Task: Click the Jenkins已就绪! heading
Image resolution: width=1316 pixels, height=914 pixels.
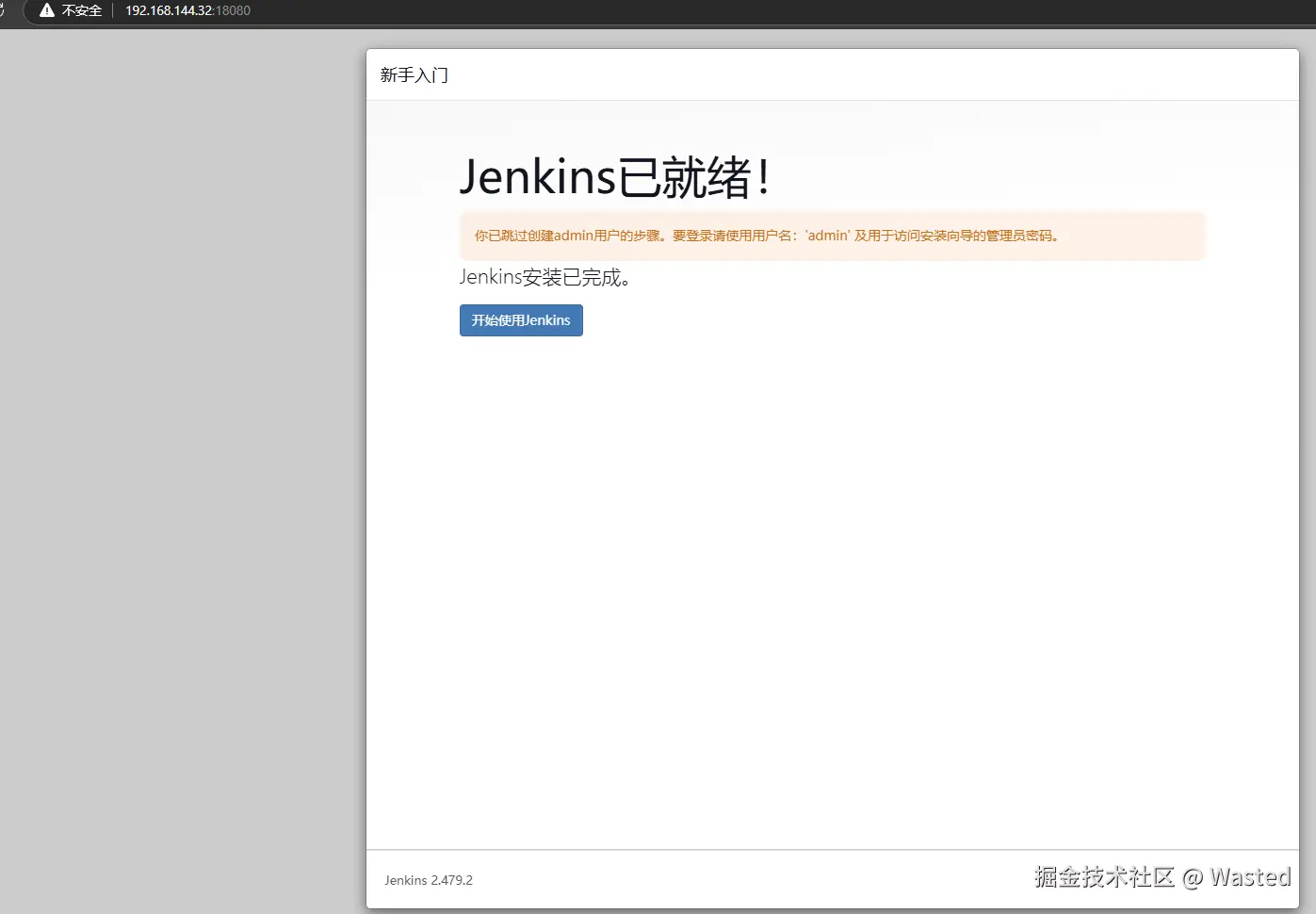Action: (615, 177)
